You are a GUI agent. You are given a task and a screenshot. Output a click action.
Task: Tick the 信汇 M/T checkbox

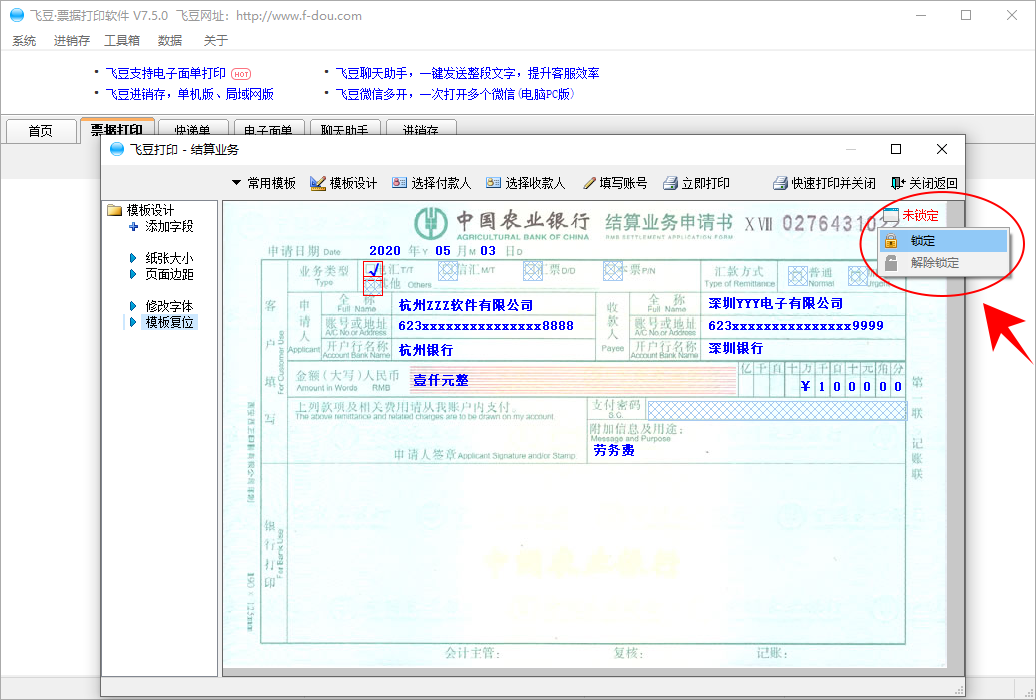448,270
